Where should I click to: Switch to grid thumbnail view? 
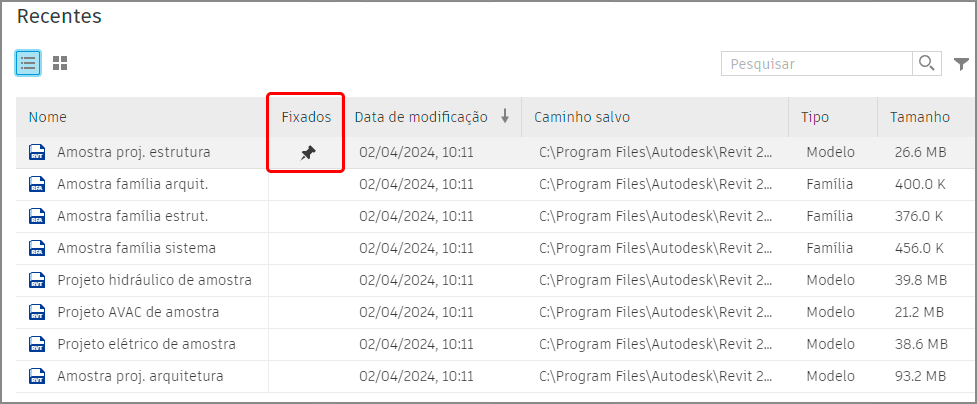[x=60, y=63]
